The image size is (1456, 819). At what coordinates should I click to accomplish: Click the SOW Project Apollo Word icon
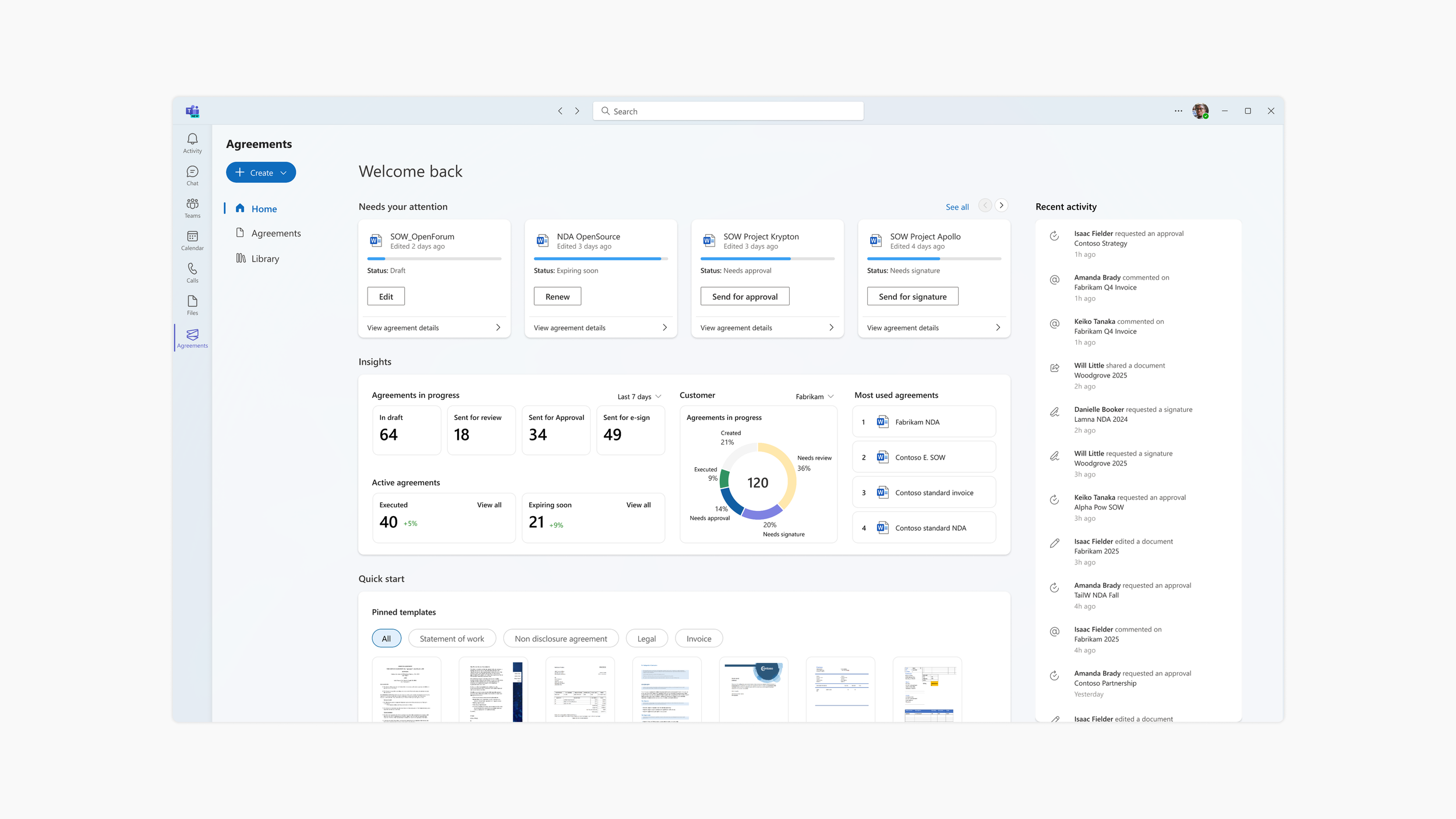click(x=875, y=241)
